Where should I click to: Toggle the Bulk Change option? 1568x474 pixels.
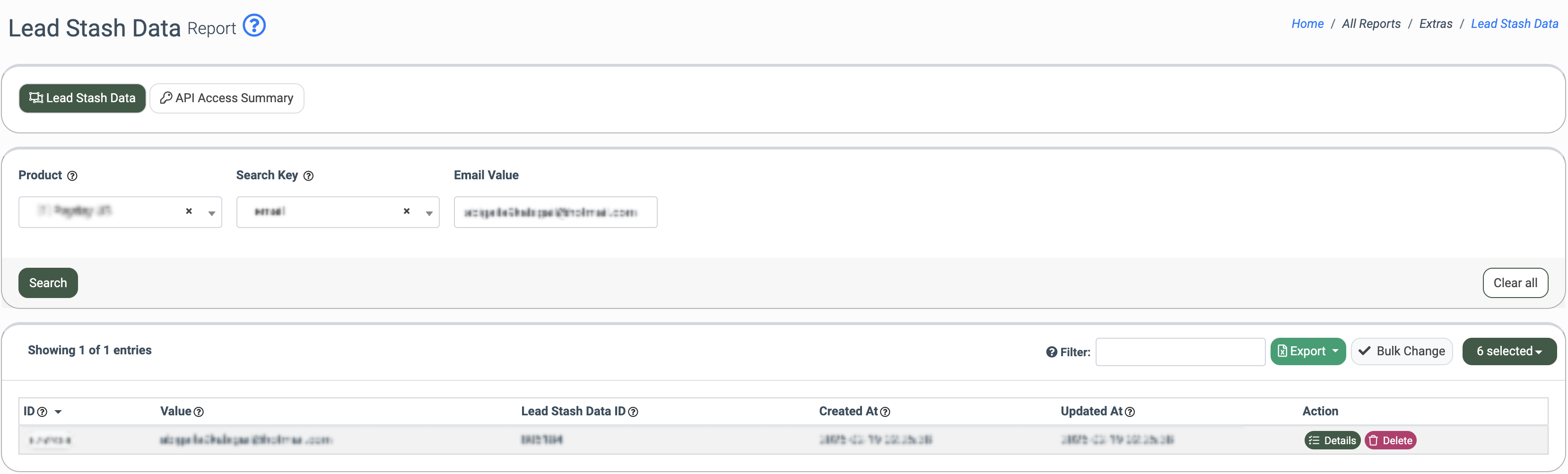click(x=1401, y=351)
